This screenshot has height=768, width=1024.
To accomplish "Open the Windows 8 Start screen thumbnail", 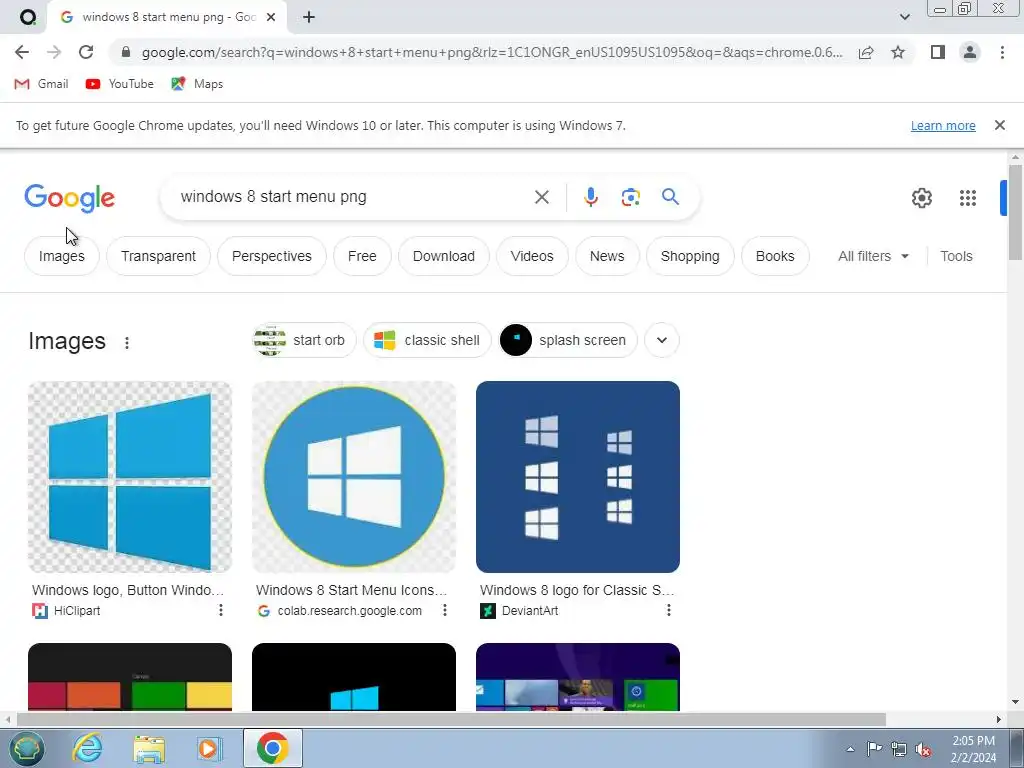I will pos(578,677).
